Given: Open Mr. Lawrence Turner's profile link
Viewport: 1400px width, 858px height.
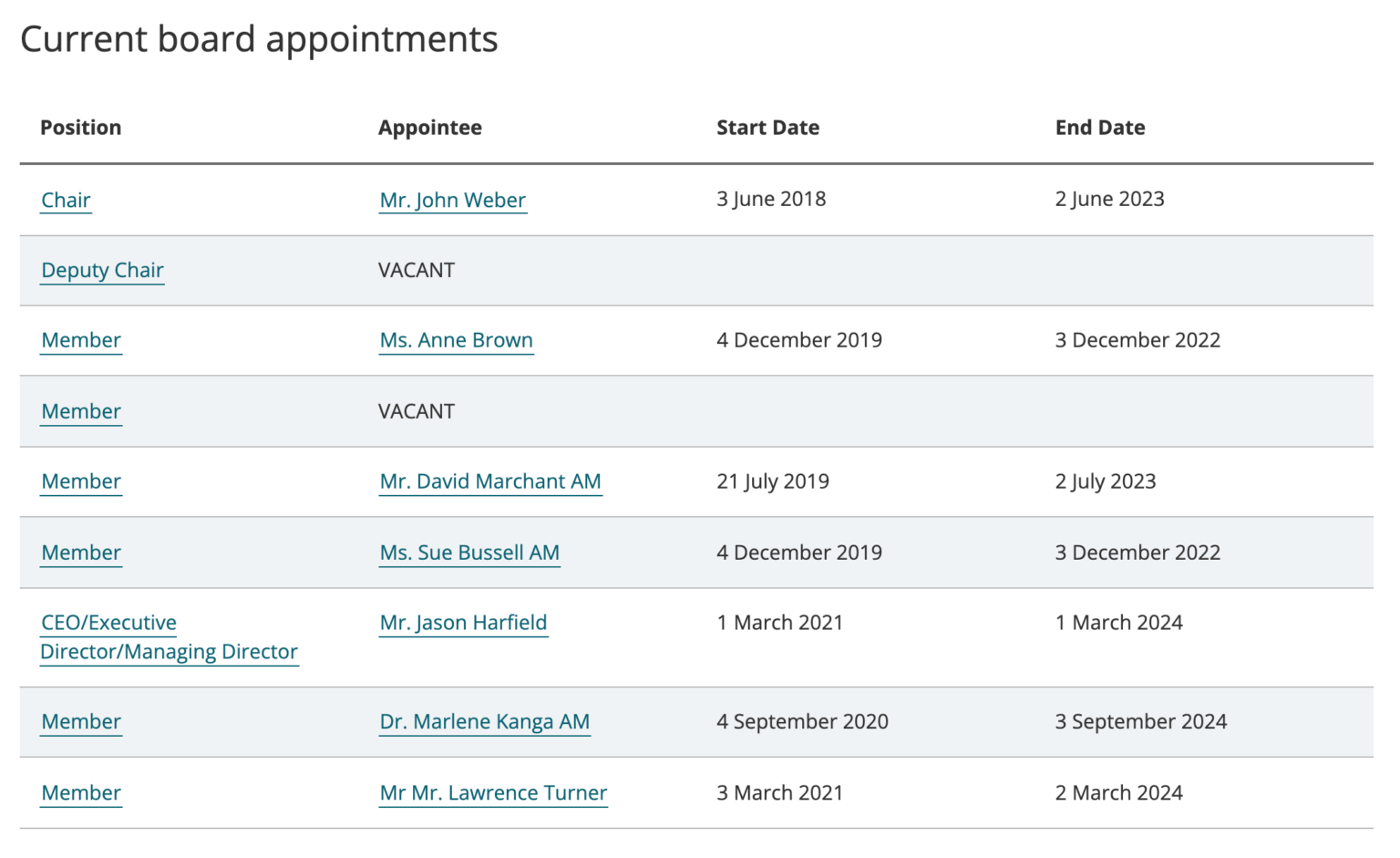Looking at the screenshot, I should click(492, 792).
